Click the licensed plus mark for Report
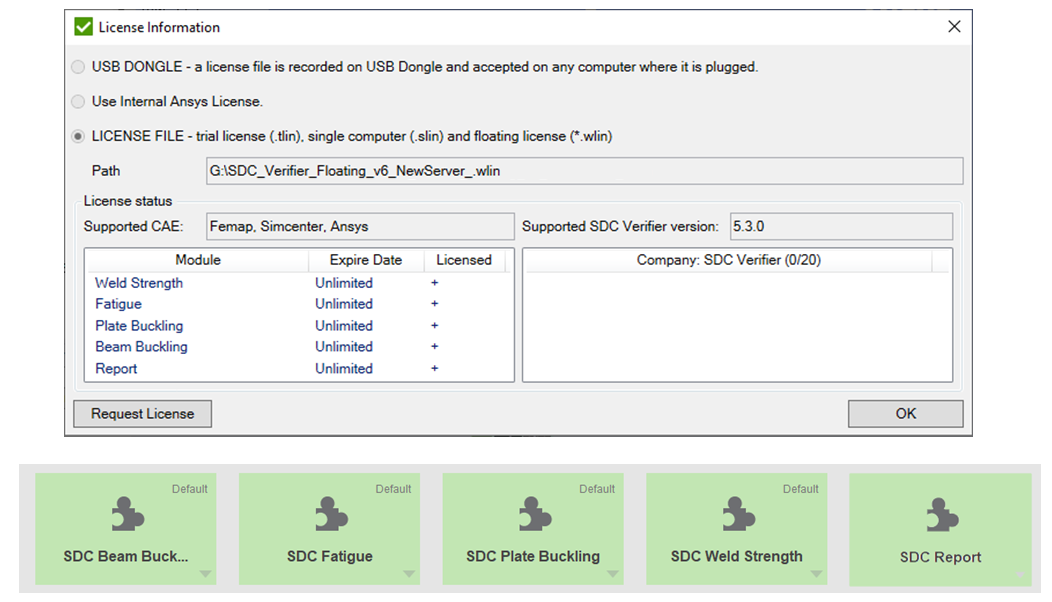The height and width of the screenshot is (602, 1052). tap(435, 368)
